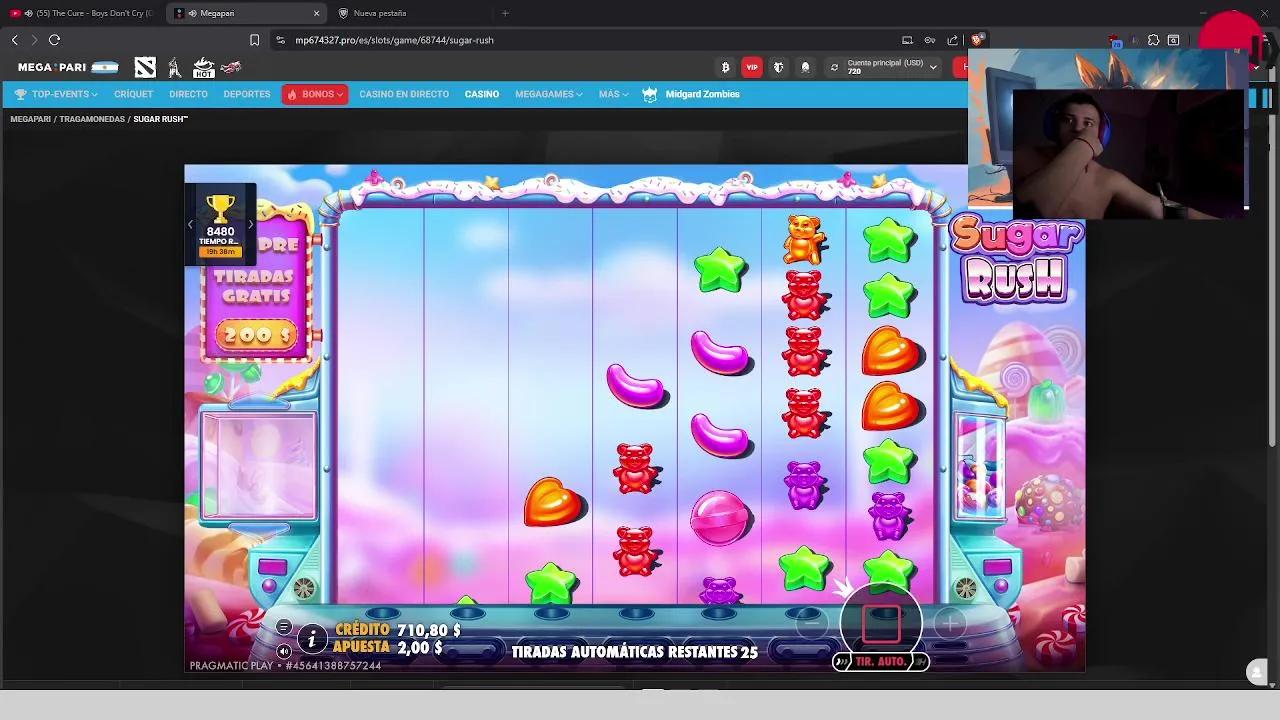Click the HOT games icon near MEGAPARI logo
Screen dimensions: 1280x720
(x=203, y=66)
